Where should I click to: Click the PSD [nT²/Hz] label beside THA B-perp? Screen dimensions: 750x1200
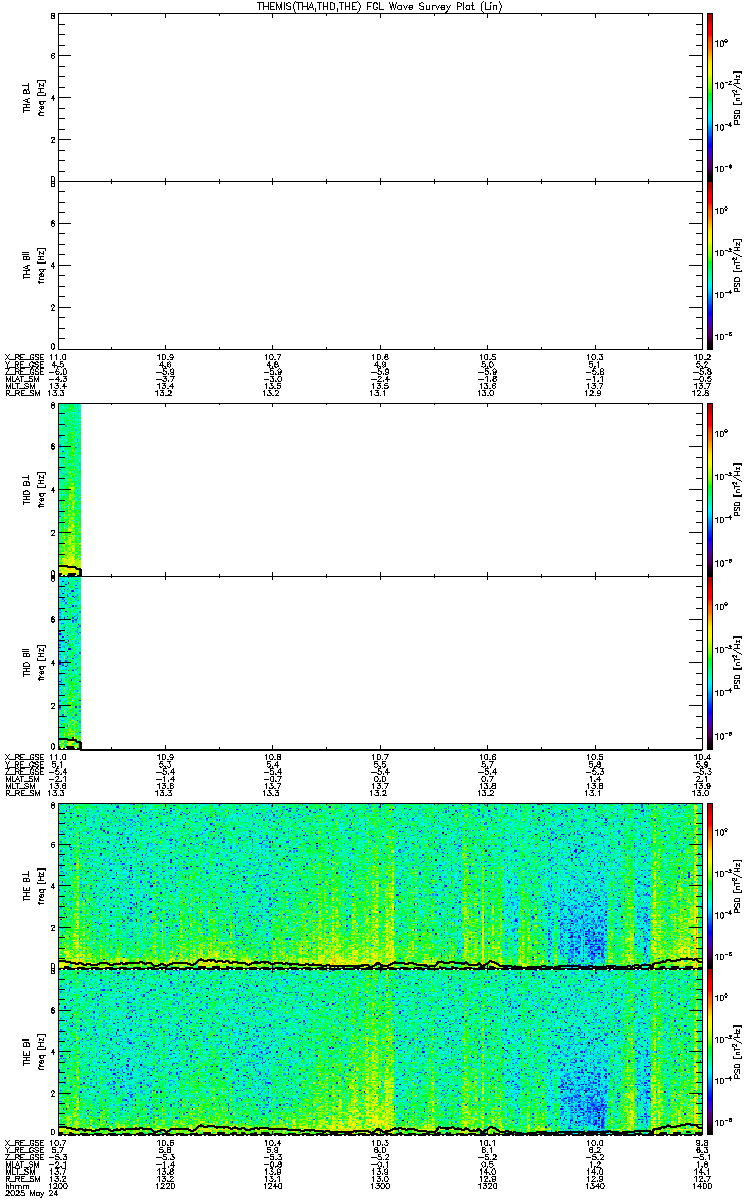click(738, 97)
